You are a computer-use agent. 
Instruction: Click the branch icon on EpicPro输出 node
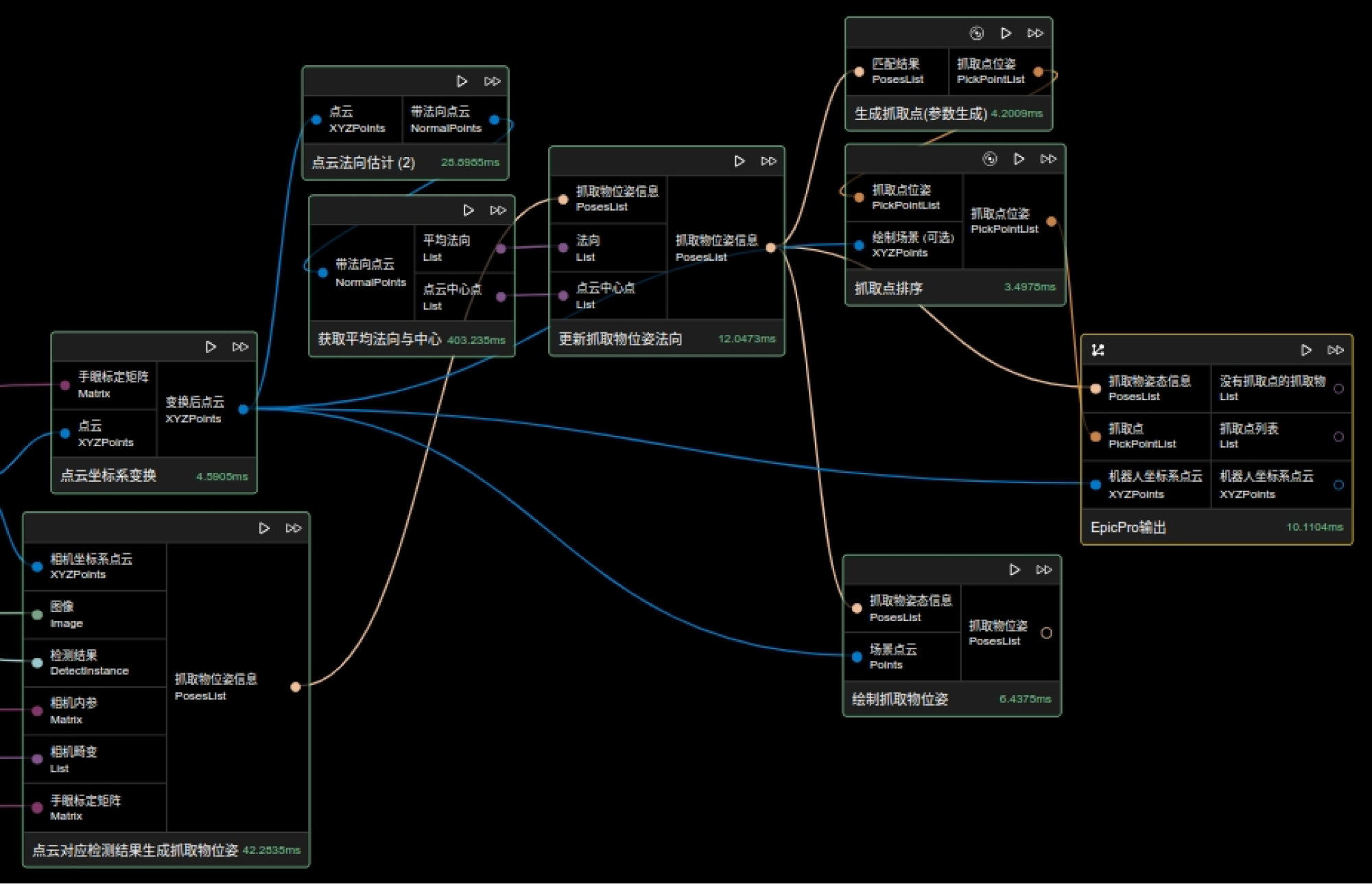(1098, 350)
